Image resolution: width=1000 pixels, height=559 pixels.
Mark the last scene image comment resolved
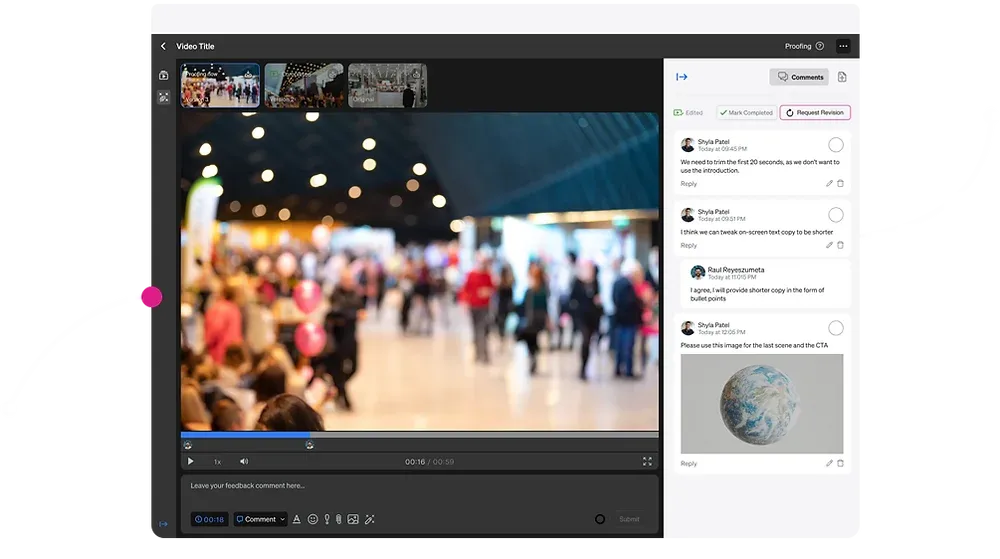click(x=835, y=328)
